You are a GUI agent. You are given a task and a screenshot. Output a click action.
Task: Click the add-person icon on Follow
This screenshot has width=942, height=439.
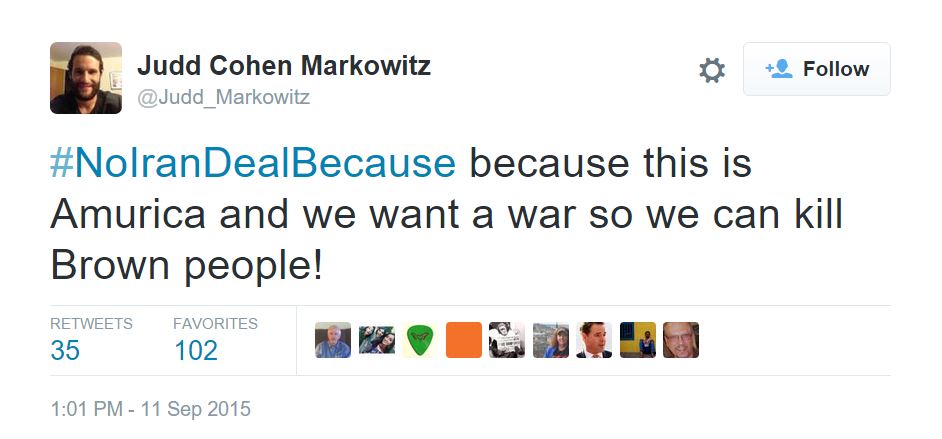[778, 69]
